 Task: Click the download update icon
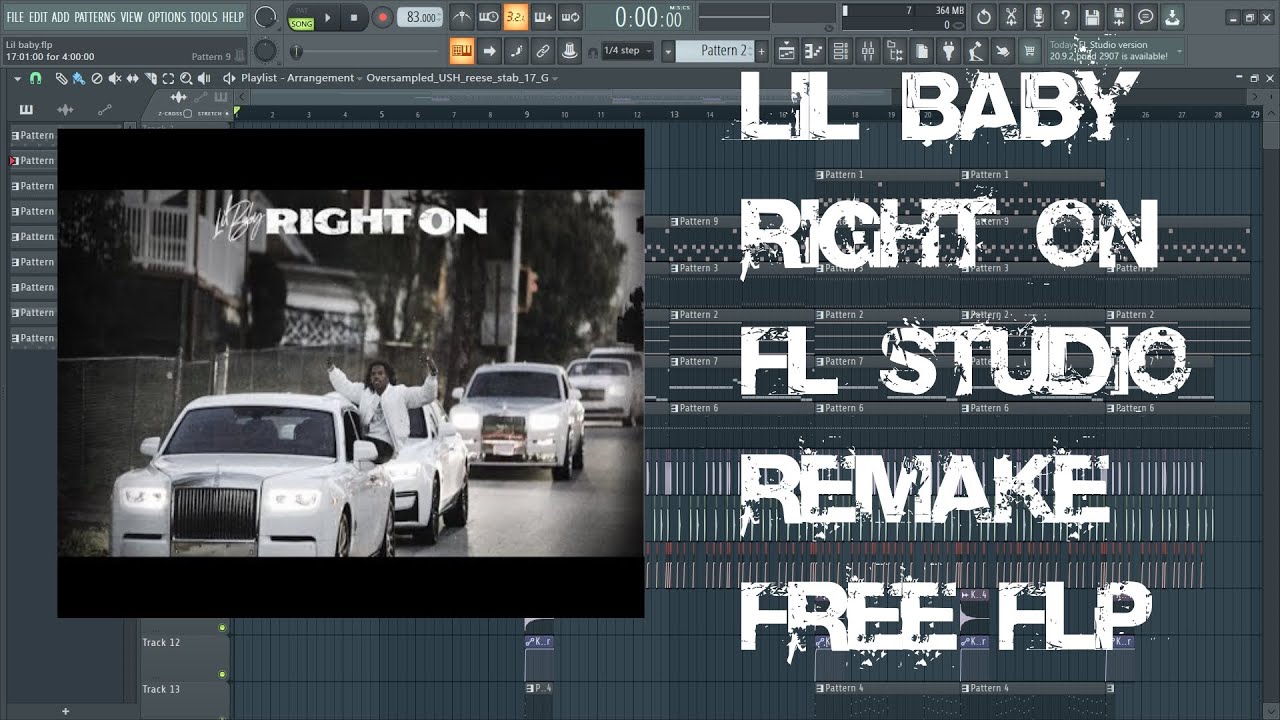1173,17
